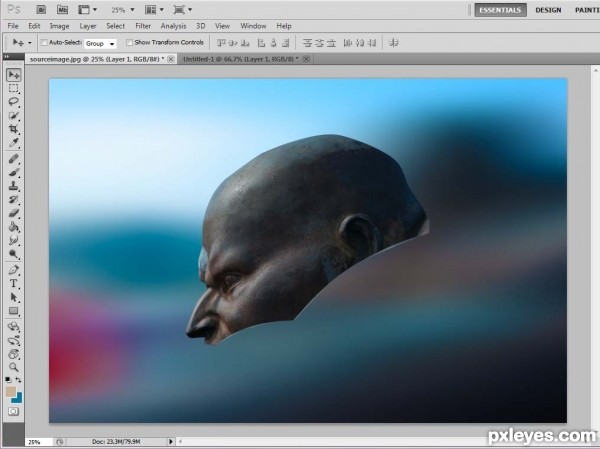Enable Show Transform Controls checkbox

coord(129,42)
